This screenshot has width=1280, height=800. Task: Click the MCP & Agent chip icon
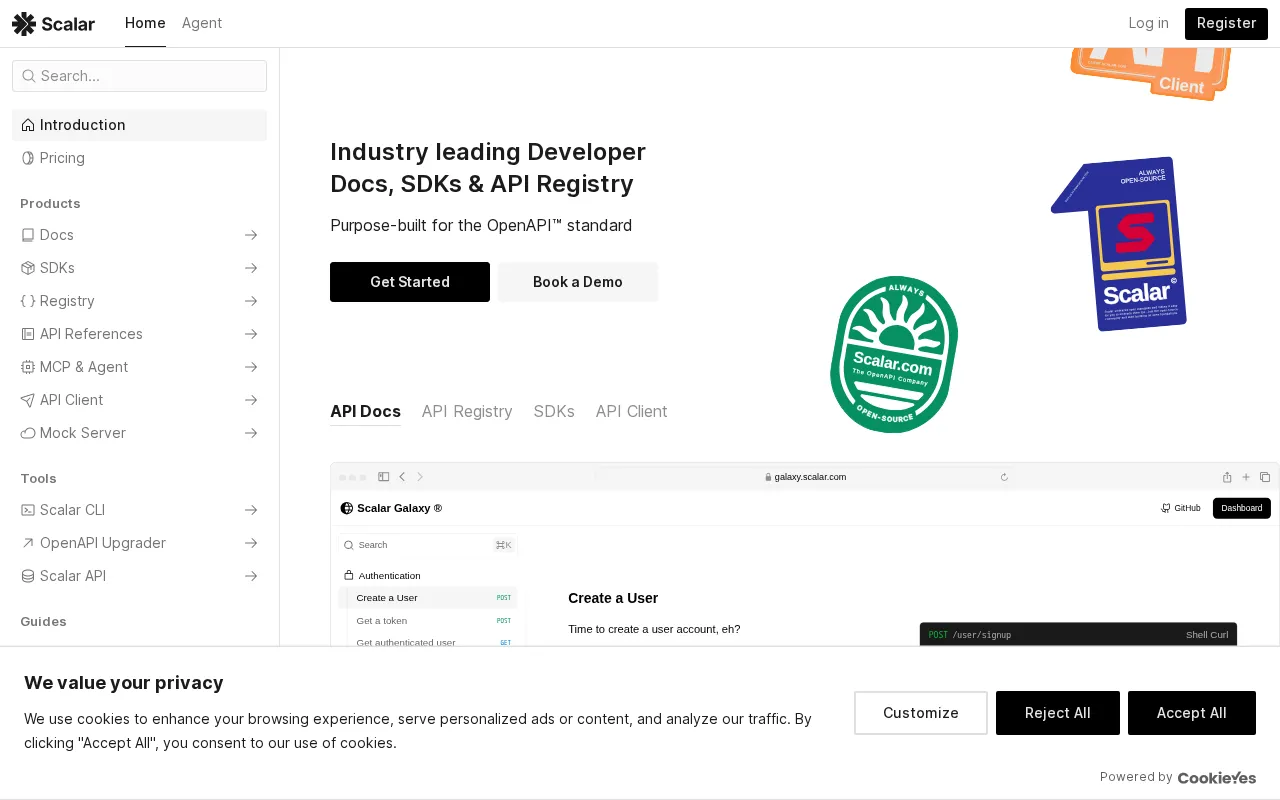(28, 367)
